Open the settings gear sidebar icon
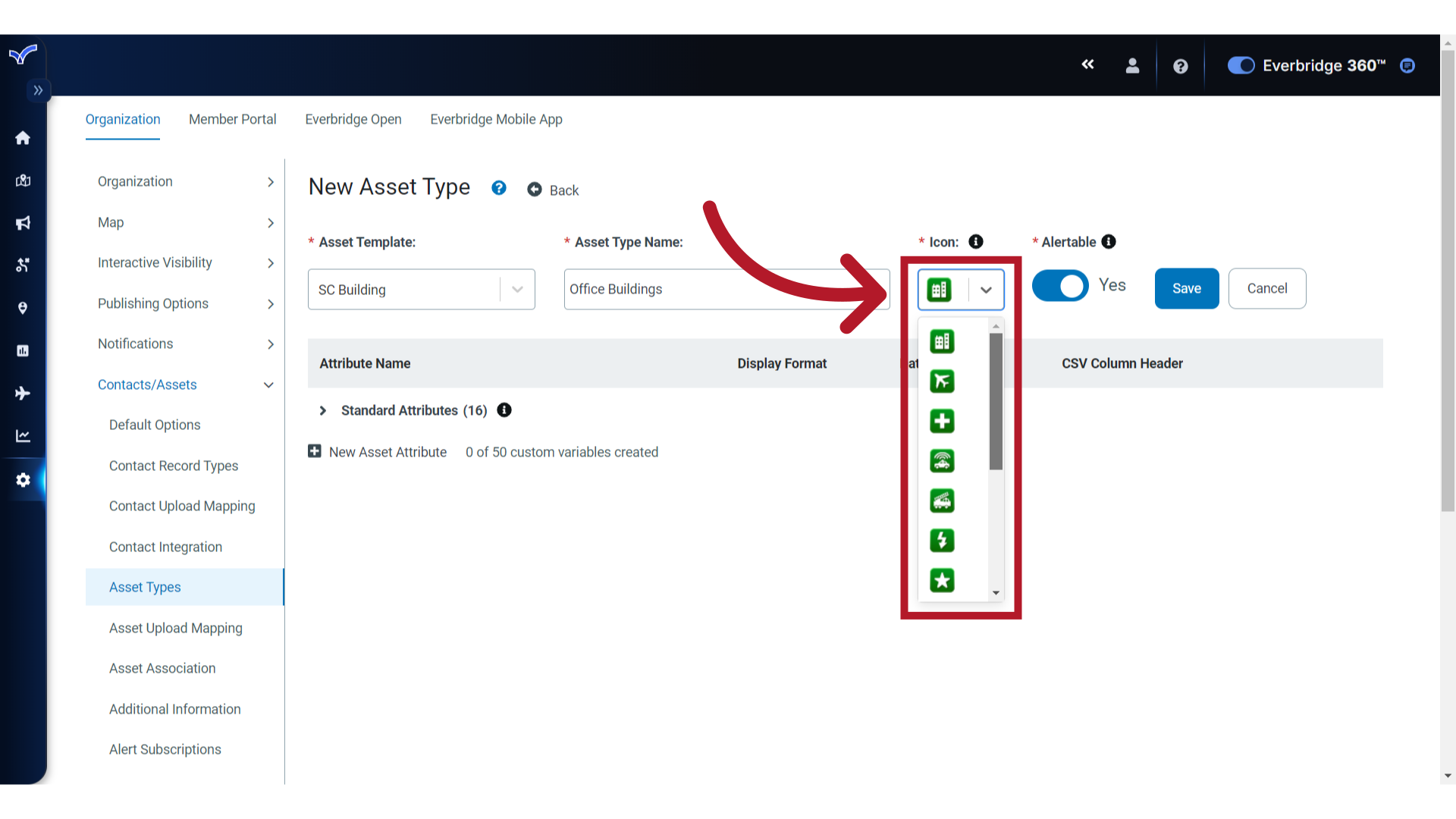The image size is (1456, 819). (x=23, y=480)
